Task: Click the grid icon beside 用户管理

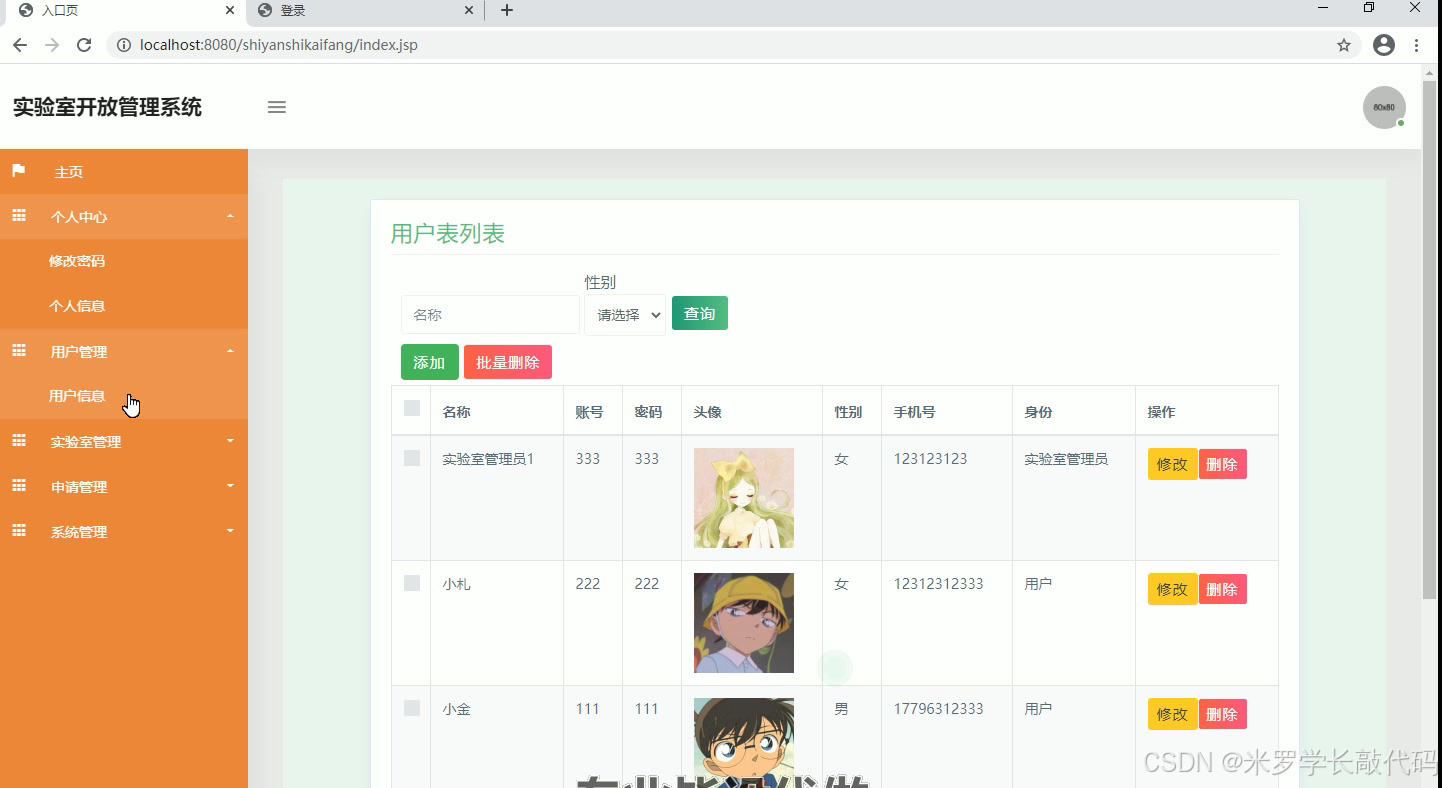Action: pyautogui.click(x=18, y=351)
